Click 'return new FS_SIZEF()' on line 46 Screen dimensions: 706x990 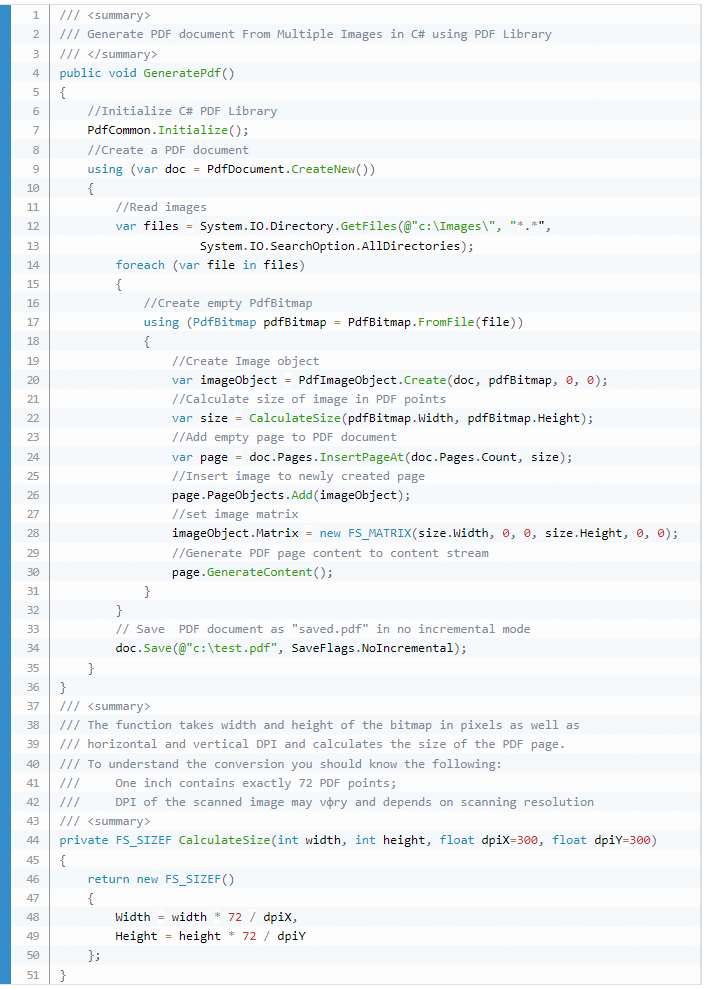click(x=161, y=879)
